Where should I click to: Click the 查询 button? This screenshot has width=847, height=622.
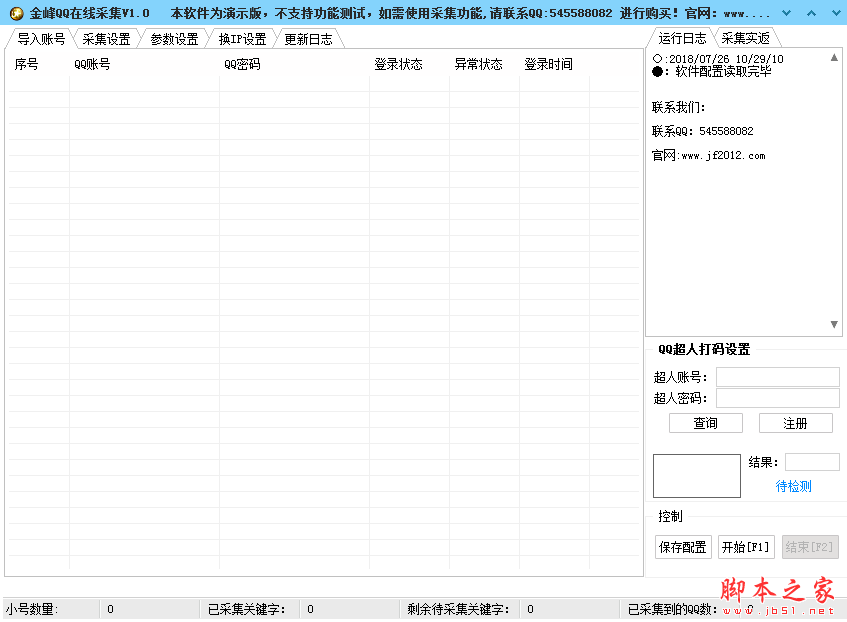(x=705, y=423)
